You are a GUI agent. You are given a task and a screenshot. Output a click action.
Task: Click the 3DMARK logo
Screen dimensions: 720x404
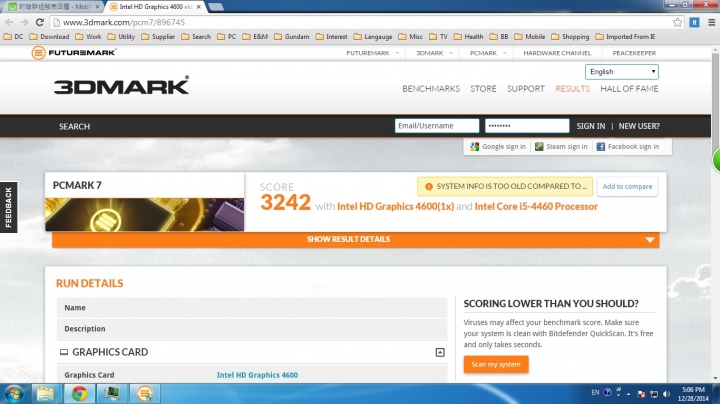pos(121,85)
